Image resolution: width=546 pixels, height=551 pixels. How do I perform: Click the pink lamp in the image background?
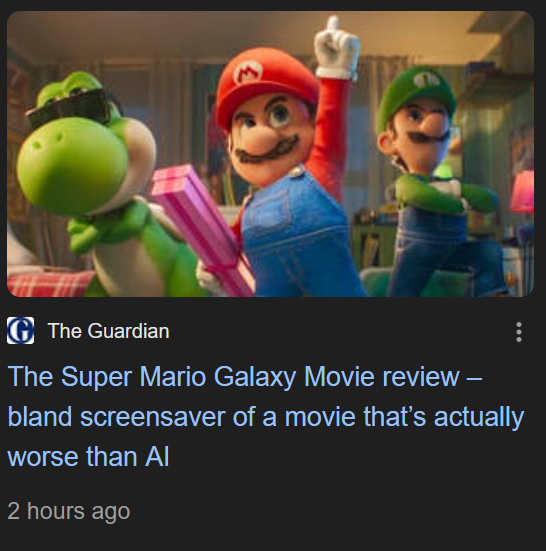(x=524, y=192)
